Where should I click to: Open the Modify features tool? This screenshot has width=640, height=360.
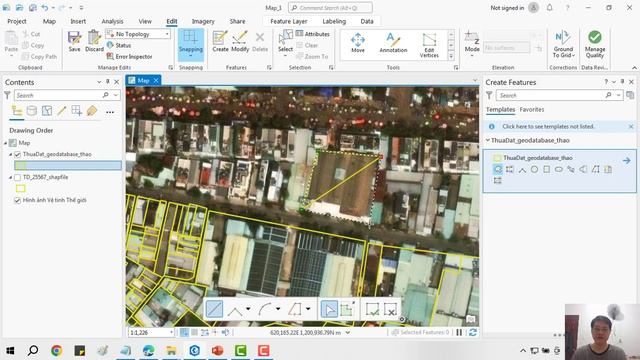240,41
